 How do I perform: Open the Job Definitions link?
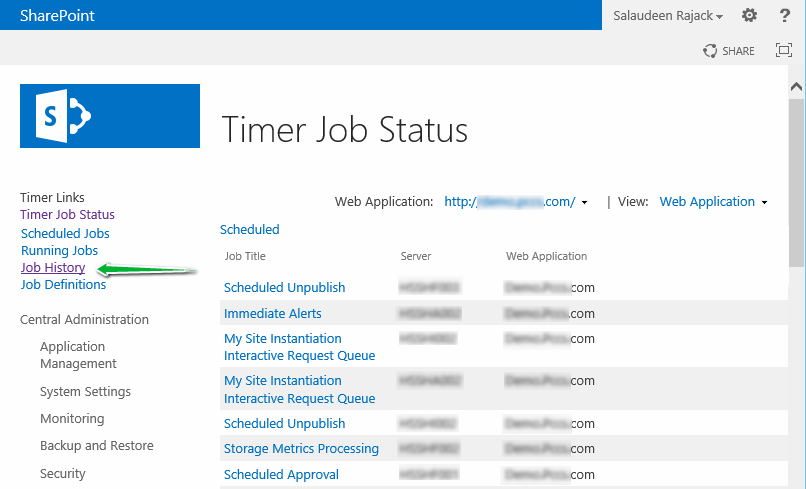tap(63, 284)
